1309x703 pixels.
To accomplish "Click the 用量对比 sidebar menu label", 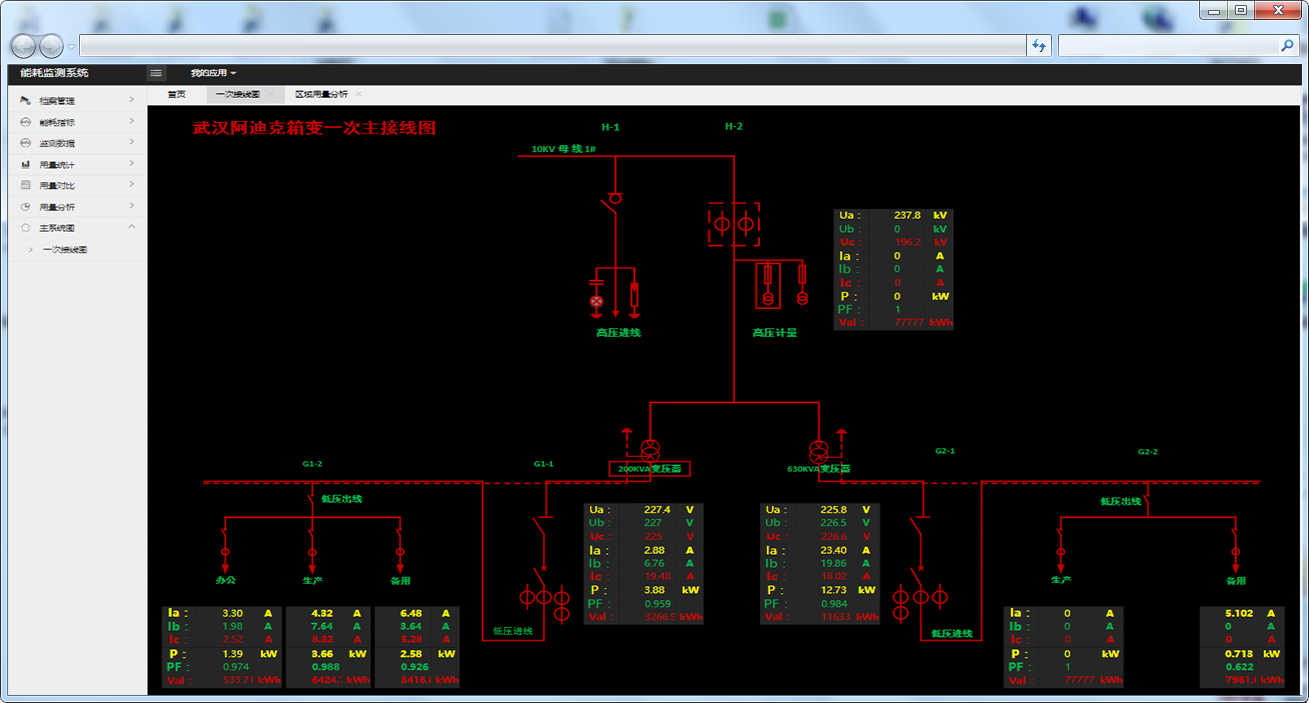I will pyautogui.click(x=56, y=185).
